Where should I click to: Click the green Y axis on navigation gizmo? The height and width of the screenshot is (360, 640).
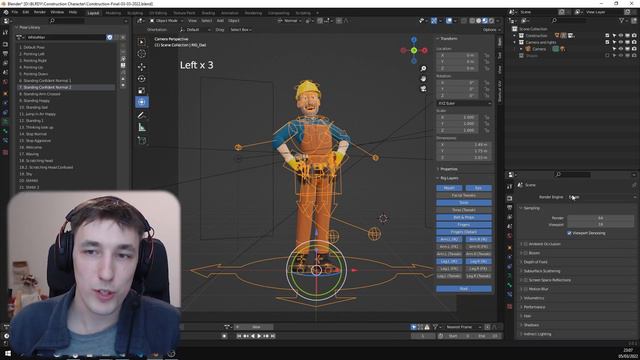tap(414, 50)
